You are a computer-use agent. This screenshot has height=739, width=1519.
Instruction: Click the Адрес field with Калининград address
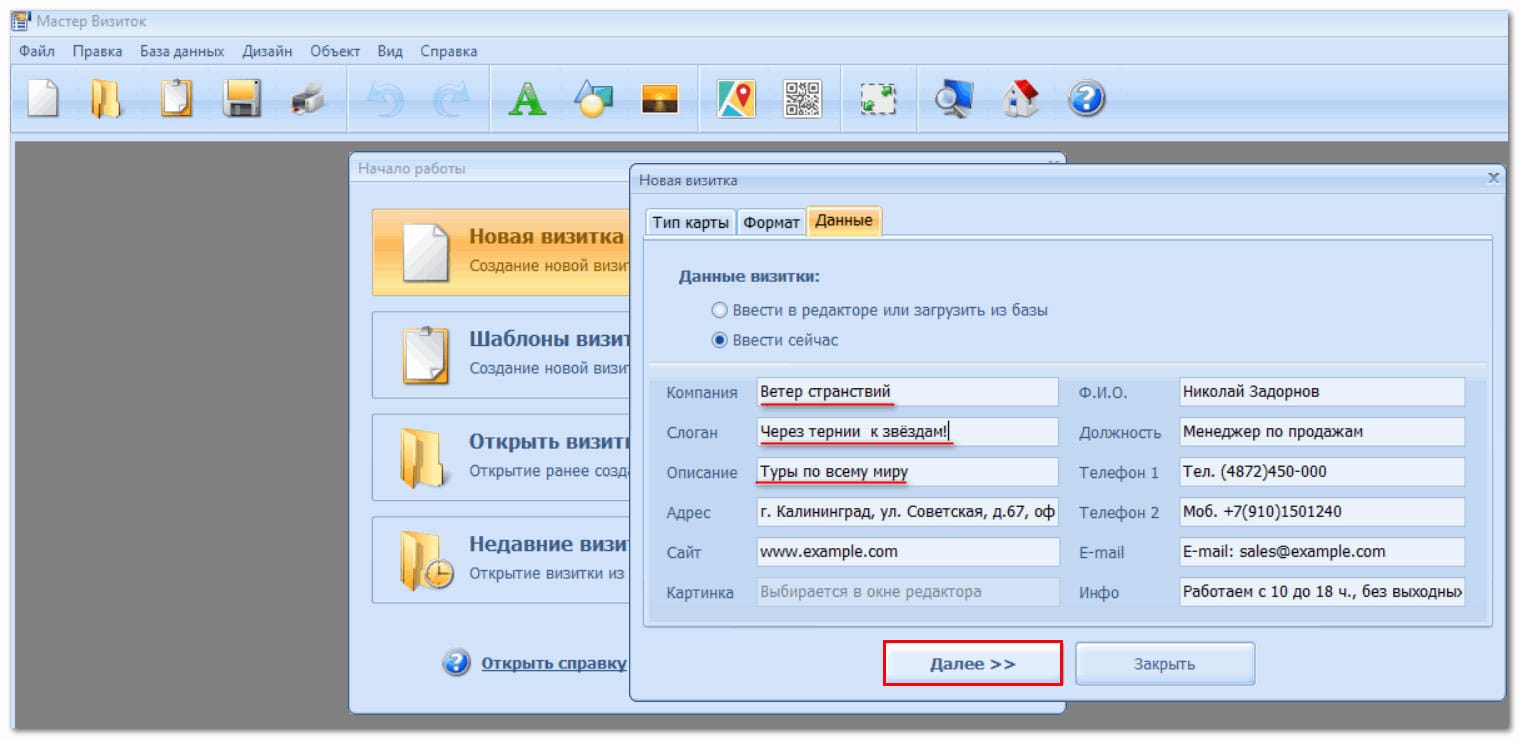click(907, 512)
